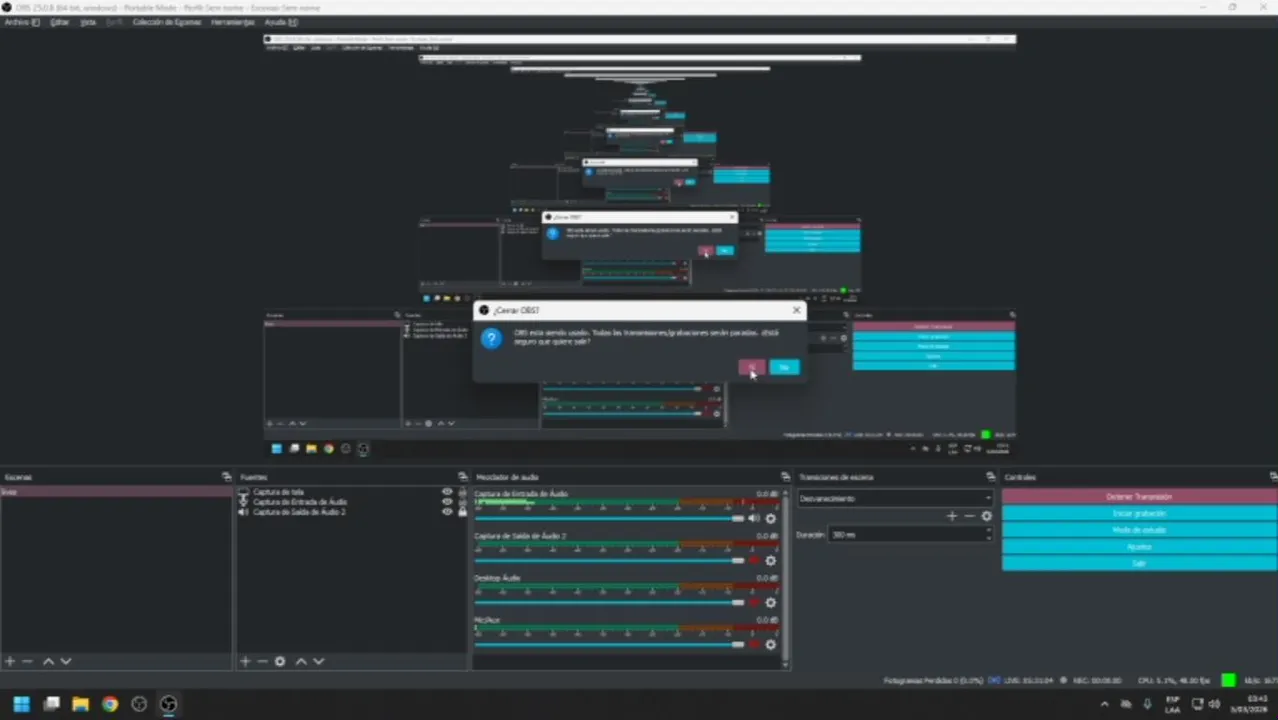Click Iniciar grabación button
The image size is (1278, 720).
point(1139,513)
